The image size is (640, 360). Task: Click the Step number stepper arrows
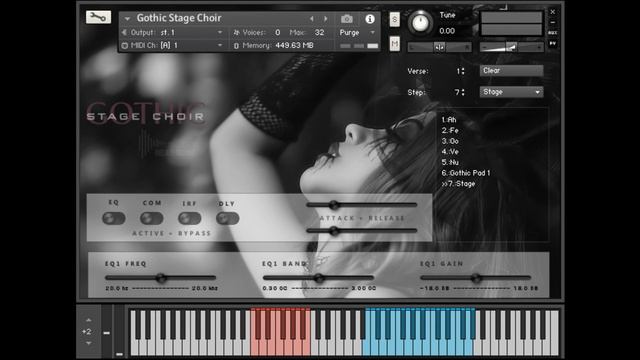point(462,92)
